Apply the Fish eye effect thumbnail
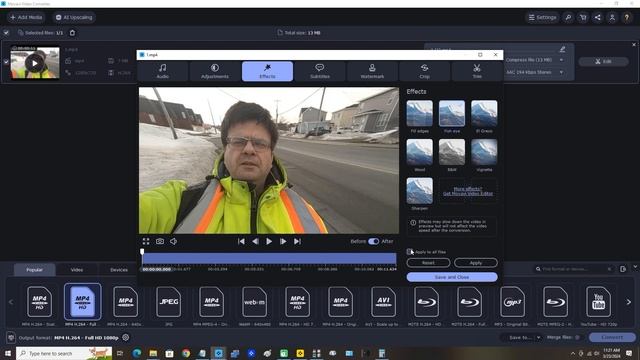This screenshot has width=640, height=360. pos(452,113)
